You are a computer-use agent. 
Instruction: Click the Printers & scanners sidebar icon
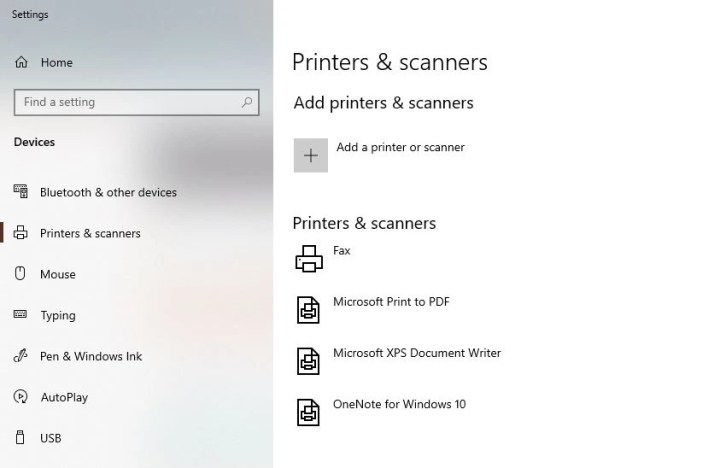(x=20, y=232)
